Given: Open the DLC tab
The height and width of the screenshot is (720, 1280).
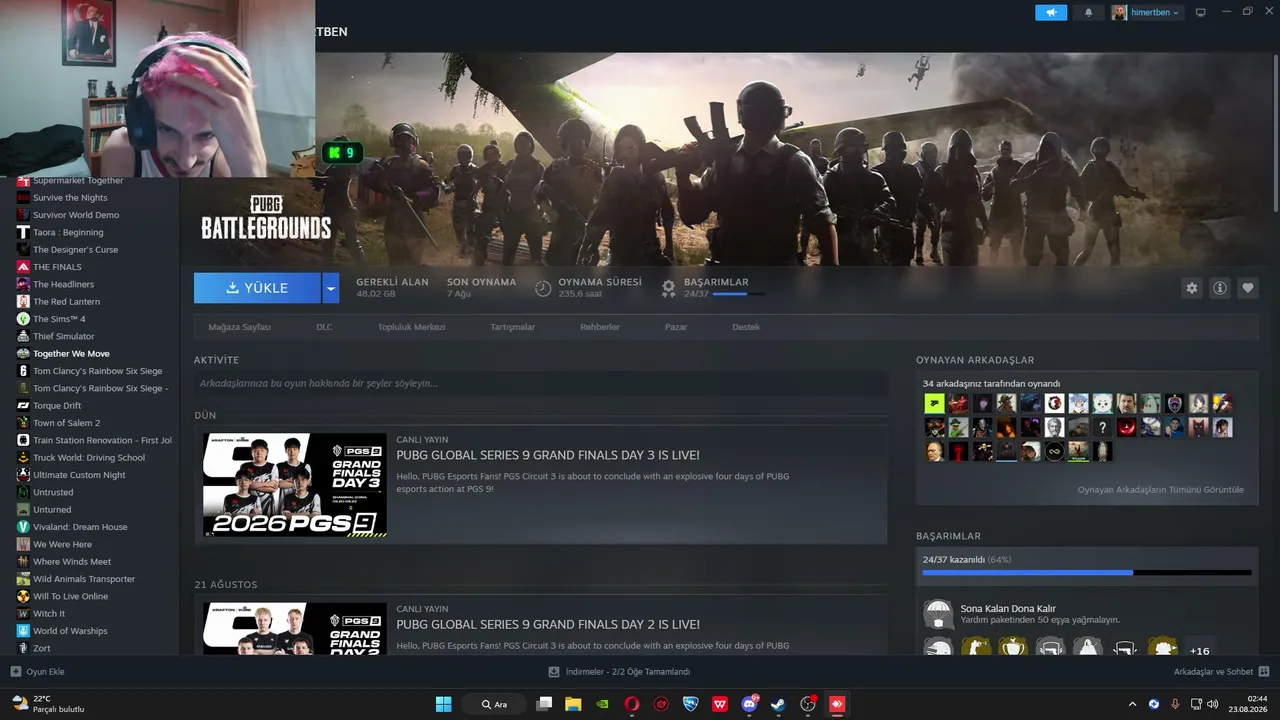Looking at the screenshot, I should tap(324, 327).
